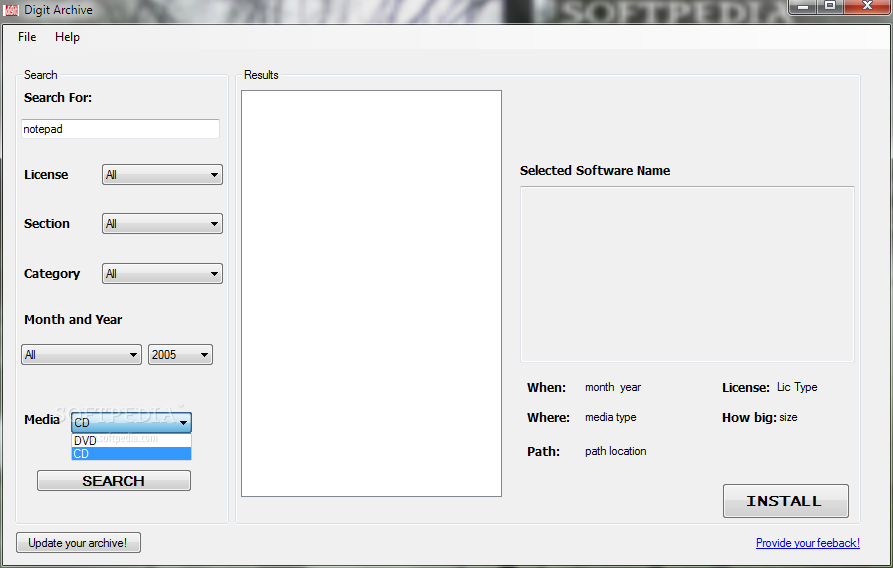Screen dimensions: 893x568
Task: Click the INSTALL button
Action: [x=785, y=501]
